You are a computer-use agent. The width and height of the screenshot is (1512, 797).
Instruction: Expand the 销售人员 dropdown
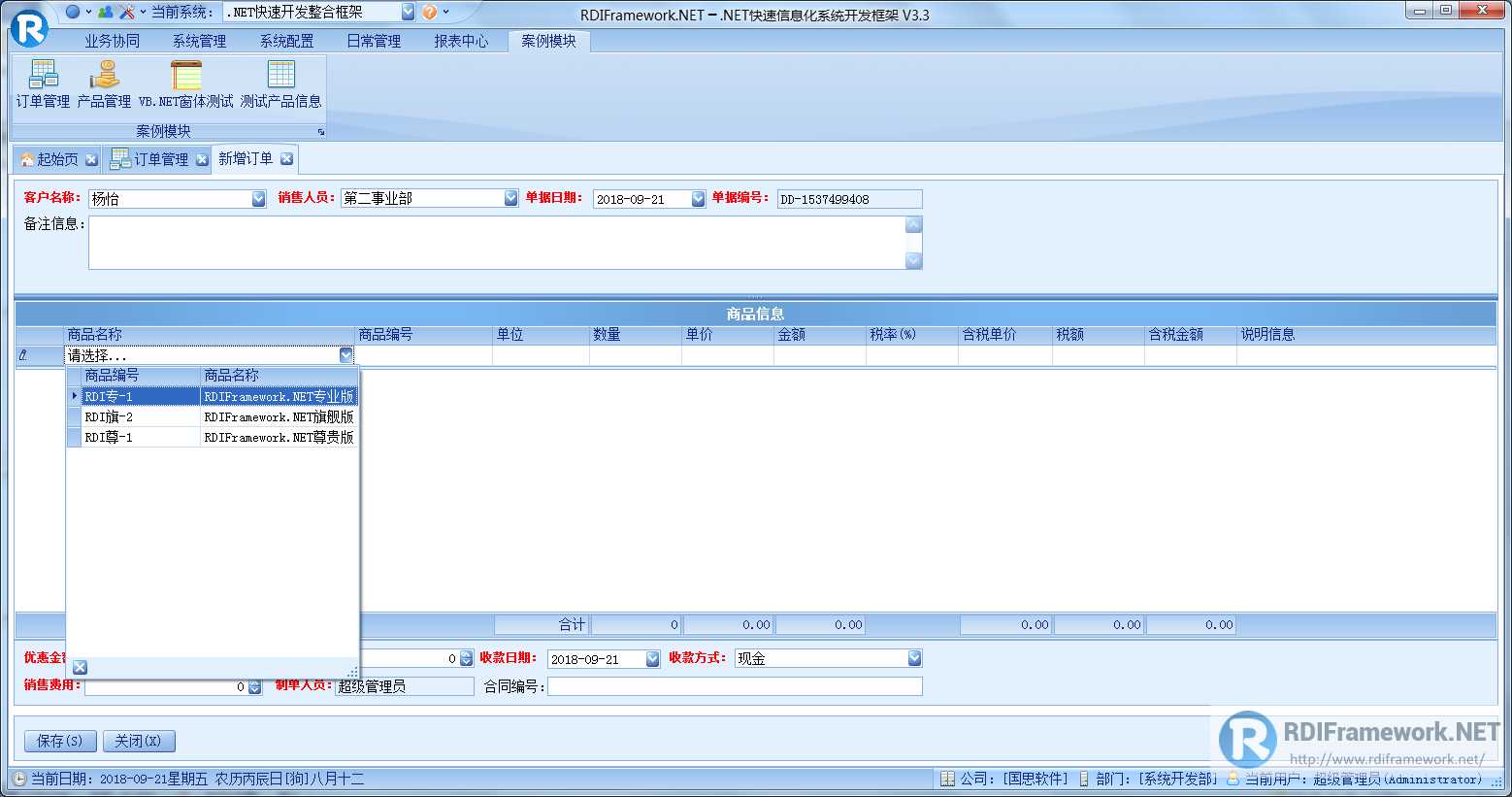[511, 198]
